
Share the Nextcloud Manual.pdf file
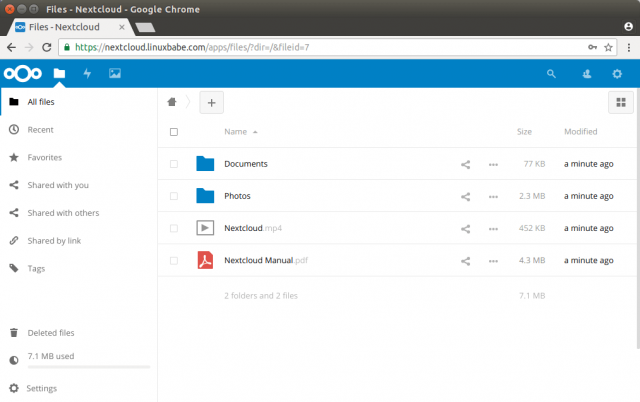tap(465, 261)
